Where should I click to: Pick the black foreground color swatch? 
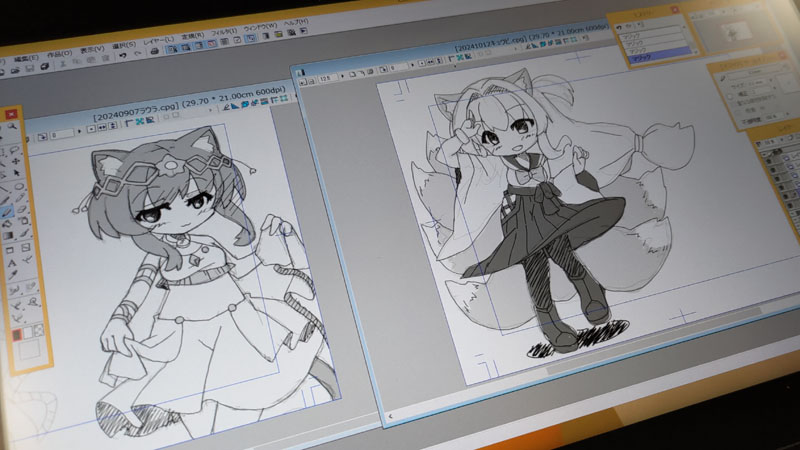point(17,335)
